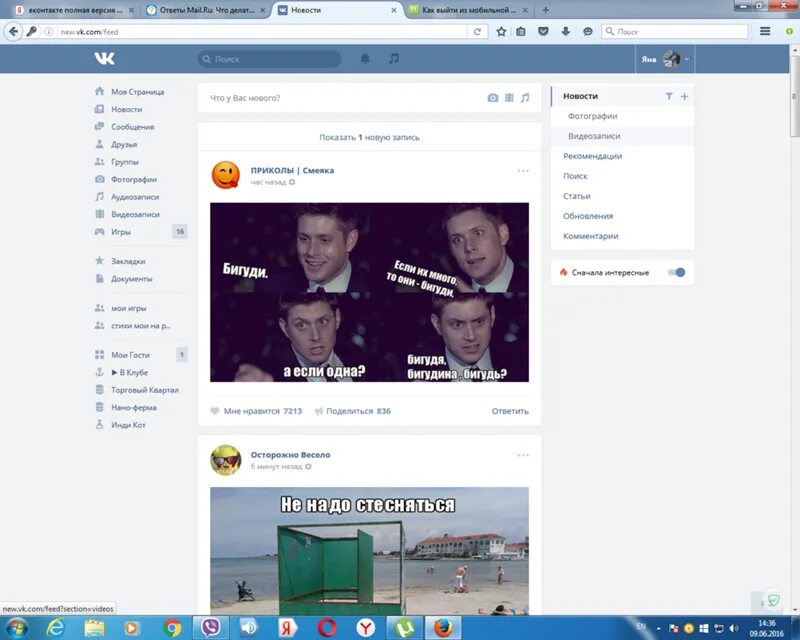Focus VK header search field
The image size is (800, 640).
(269, 59)
